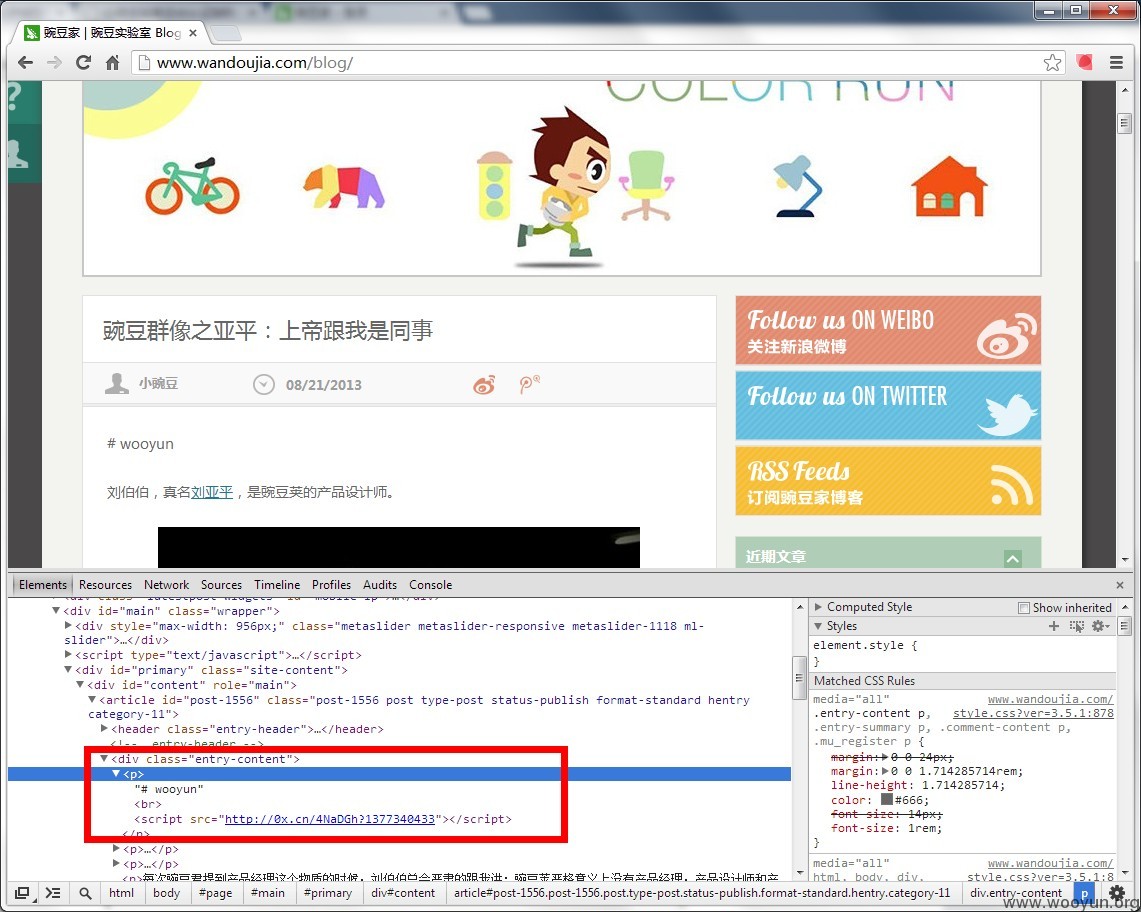Collapse the div entry-content node
This screenshot has width=1141, height=912.
(x=104, y=758)
